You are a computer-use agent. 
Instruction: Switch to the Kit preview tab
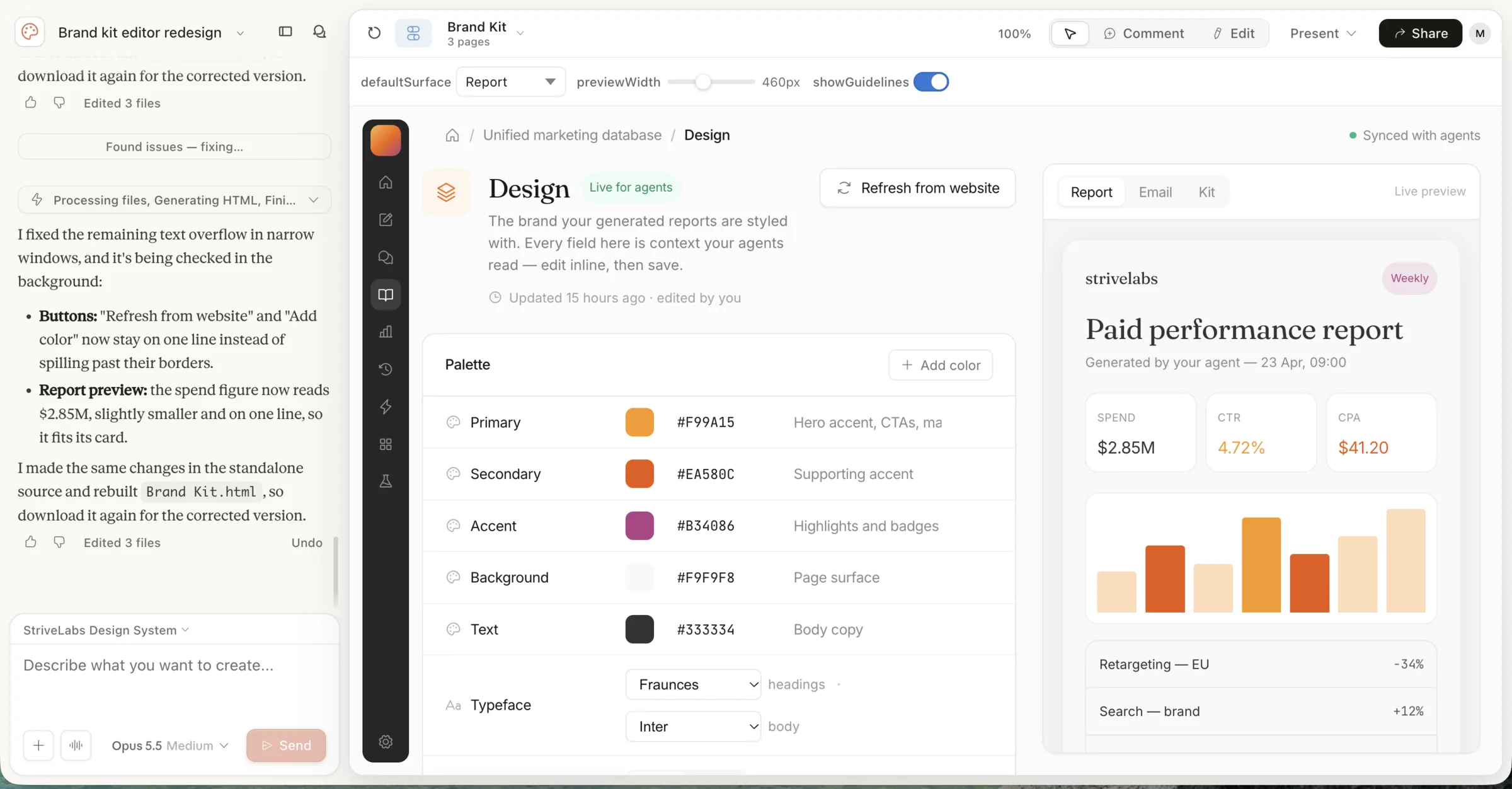[x=1206, y=192]
